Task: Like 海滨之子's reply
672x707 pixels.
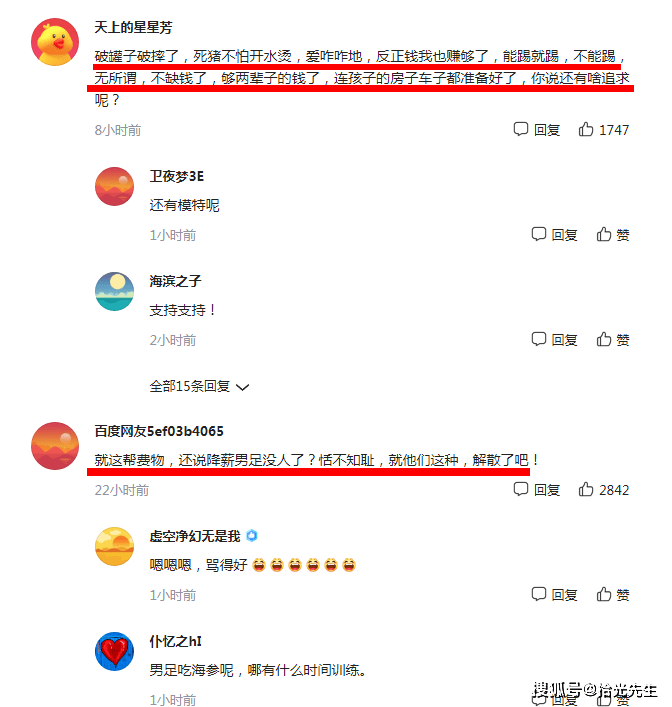Action: 612,340
